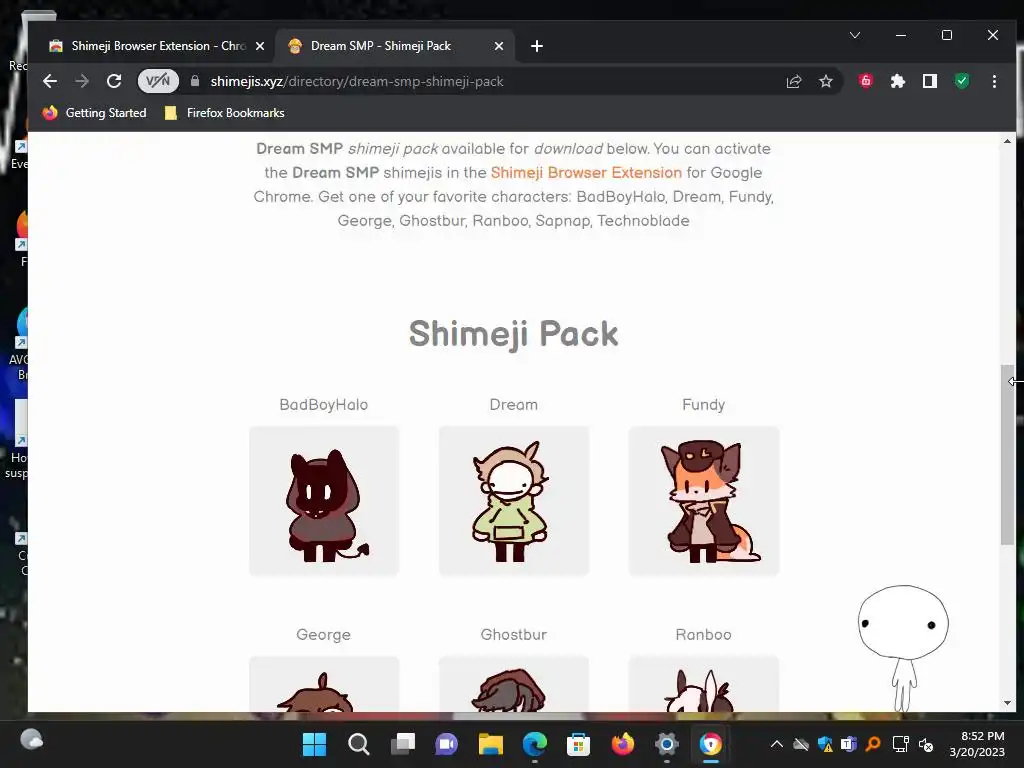The width and height of the screenshot is (1024, 768).
Task: View site security lock information
Action: coord(195,81)
